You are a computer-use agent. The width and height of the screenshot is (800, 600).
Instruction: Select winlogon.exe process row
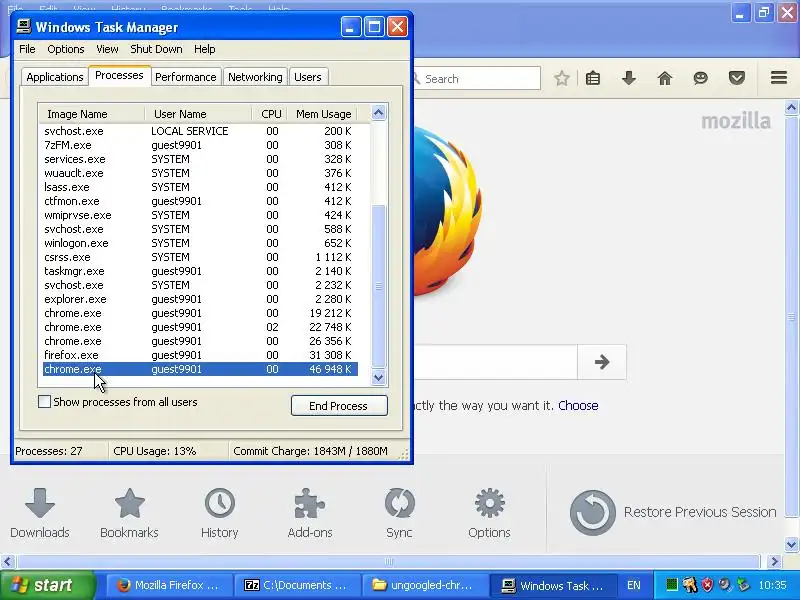200,243
